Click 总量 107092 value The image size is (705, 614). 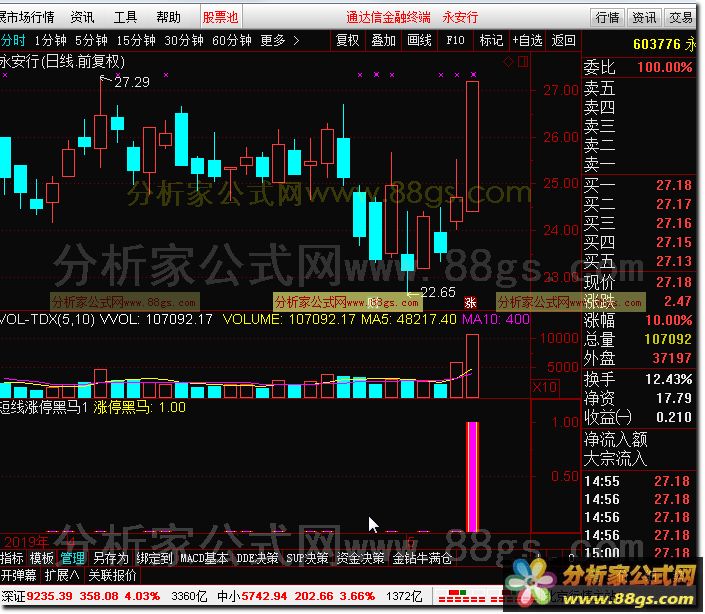668,339
